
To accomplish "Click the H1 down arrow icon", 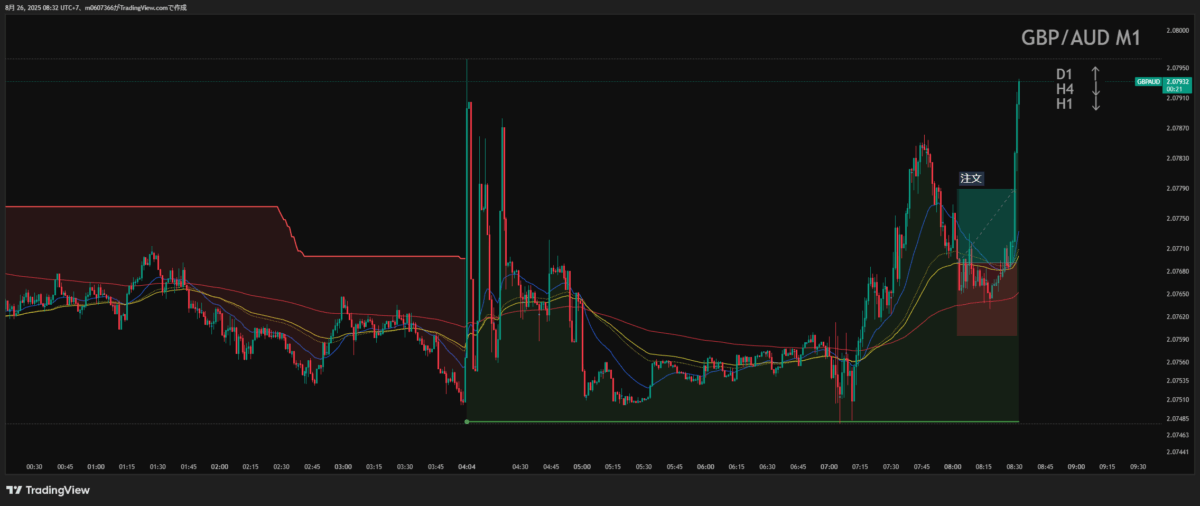I will click(1095, 104).
